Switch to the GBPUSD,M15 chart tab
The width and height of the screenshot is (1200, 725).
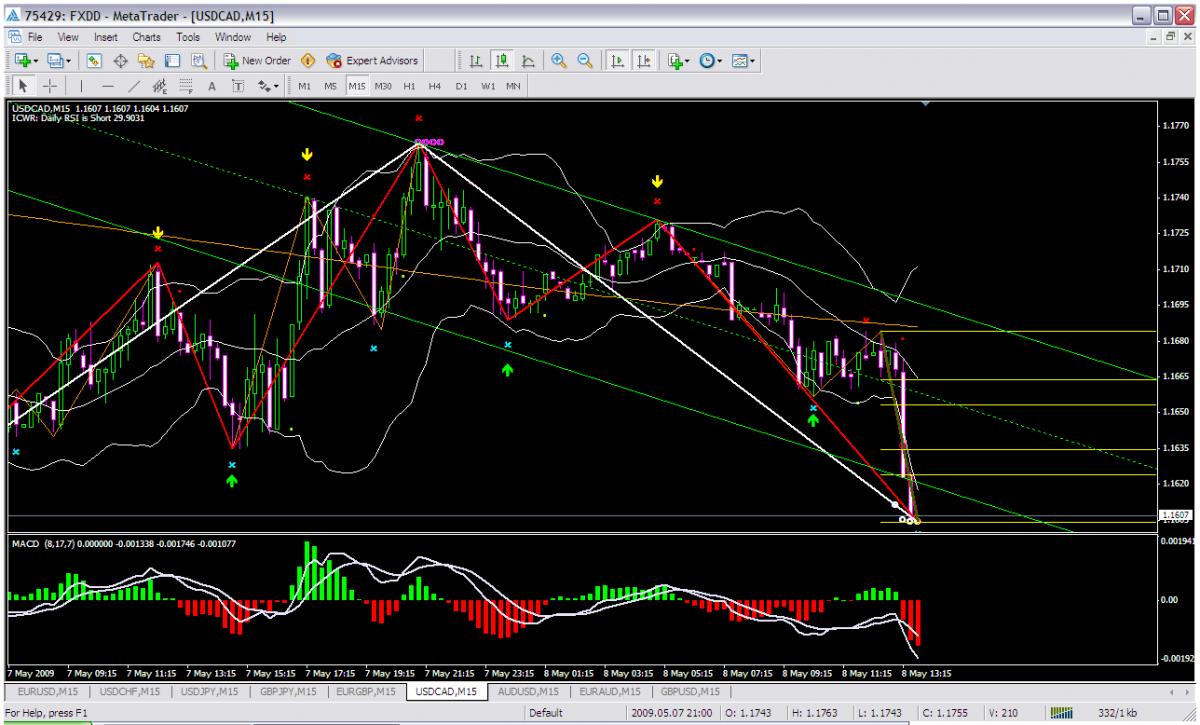(x=690, y=691)
